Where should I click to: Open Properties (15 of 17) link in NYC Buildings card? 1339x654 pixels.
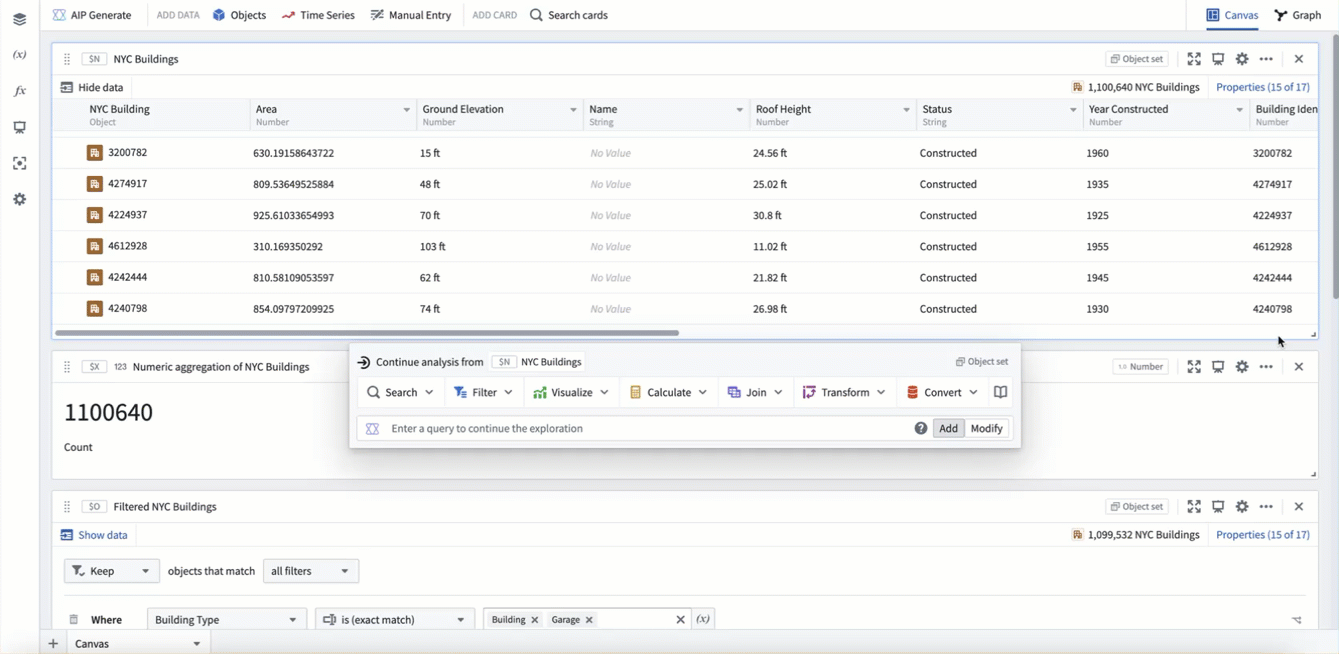tap(1262, 87)
